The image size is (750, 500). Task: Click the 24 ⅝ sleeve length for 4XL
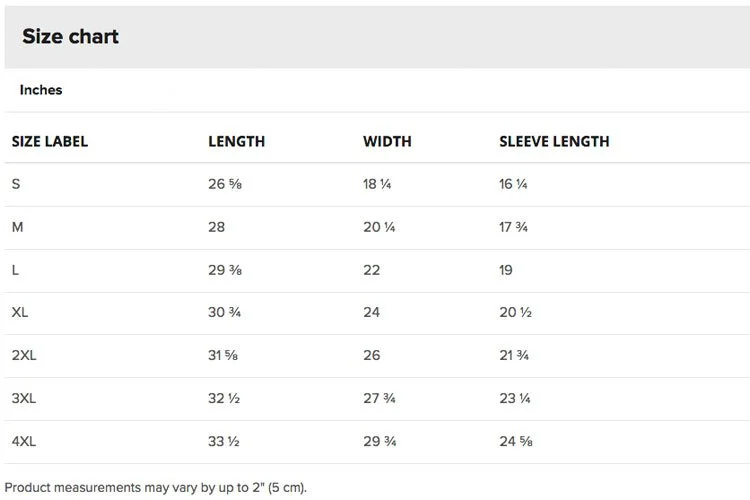[516, 442]
